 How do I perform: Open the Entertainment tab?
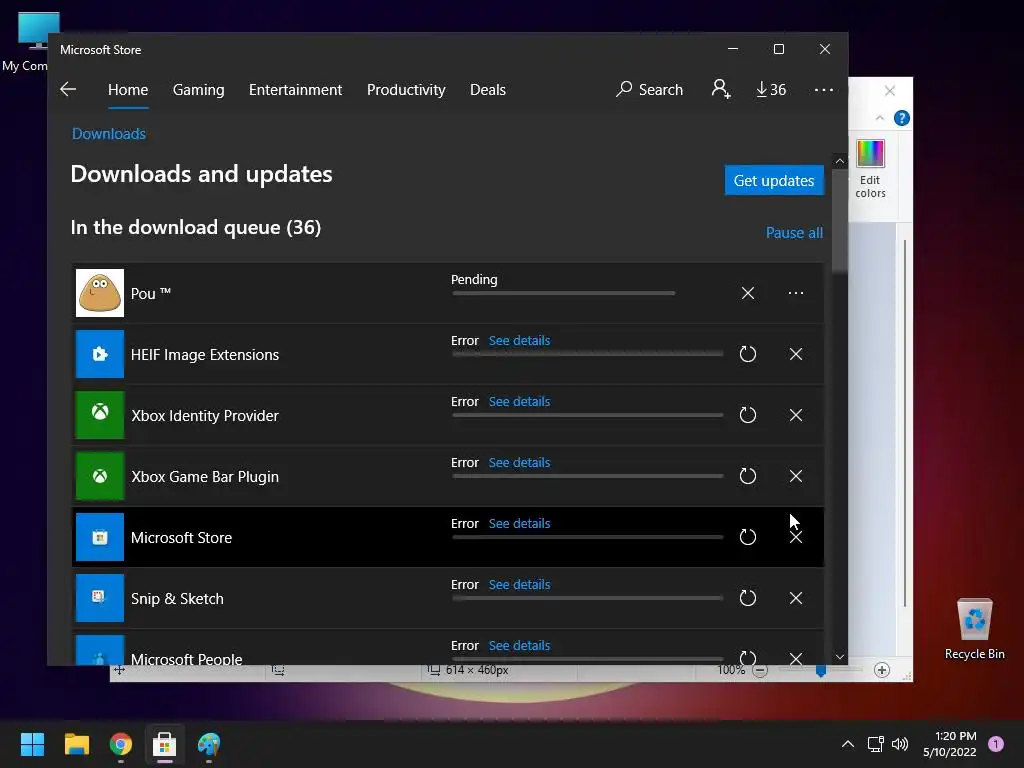point(295,89)
